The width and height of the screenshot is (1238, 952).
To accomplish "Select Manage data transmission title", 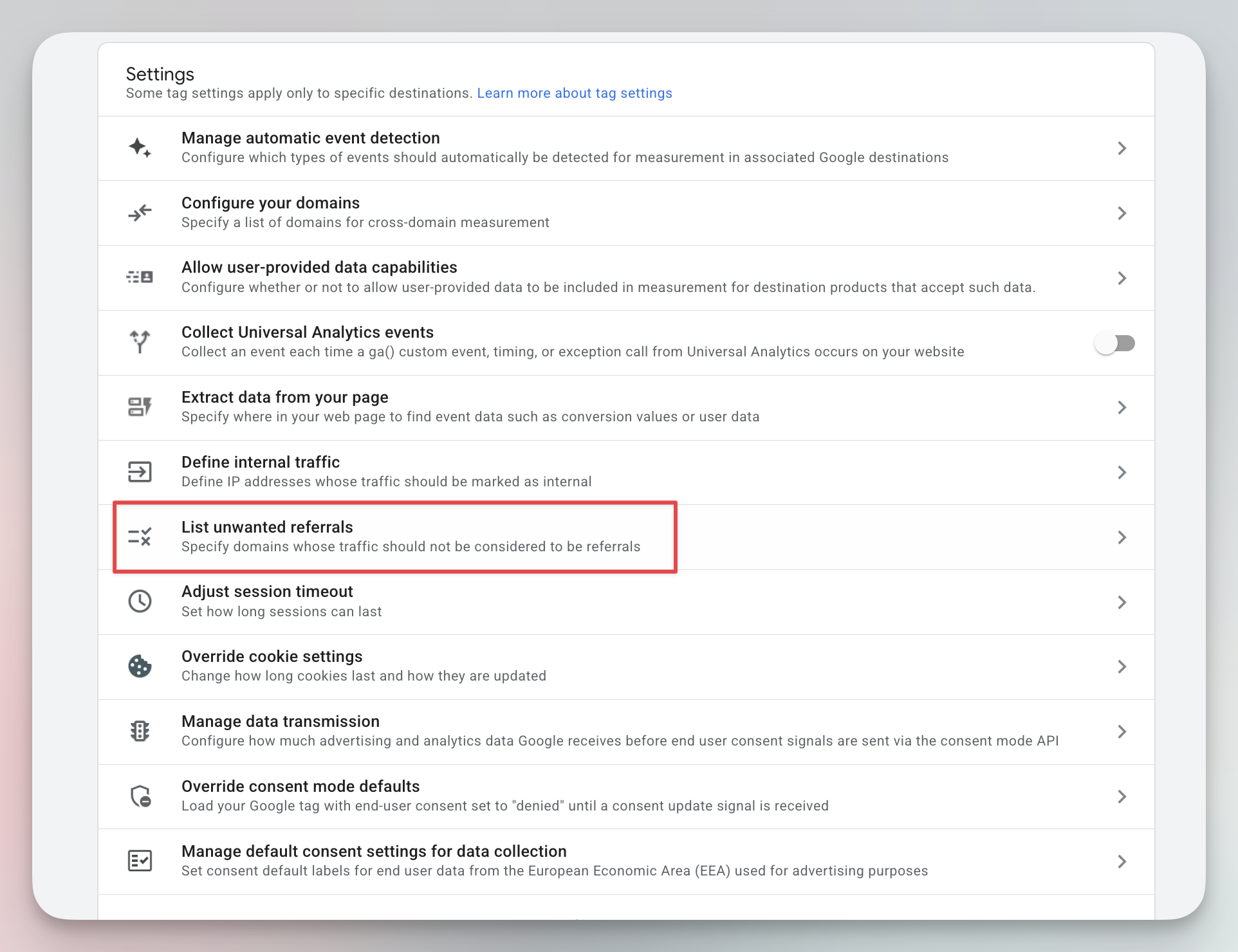I will click(x=281, y=722).
